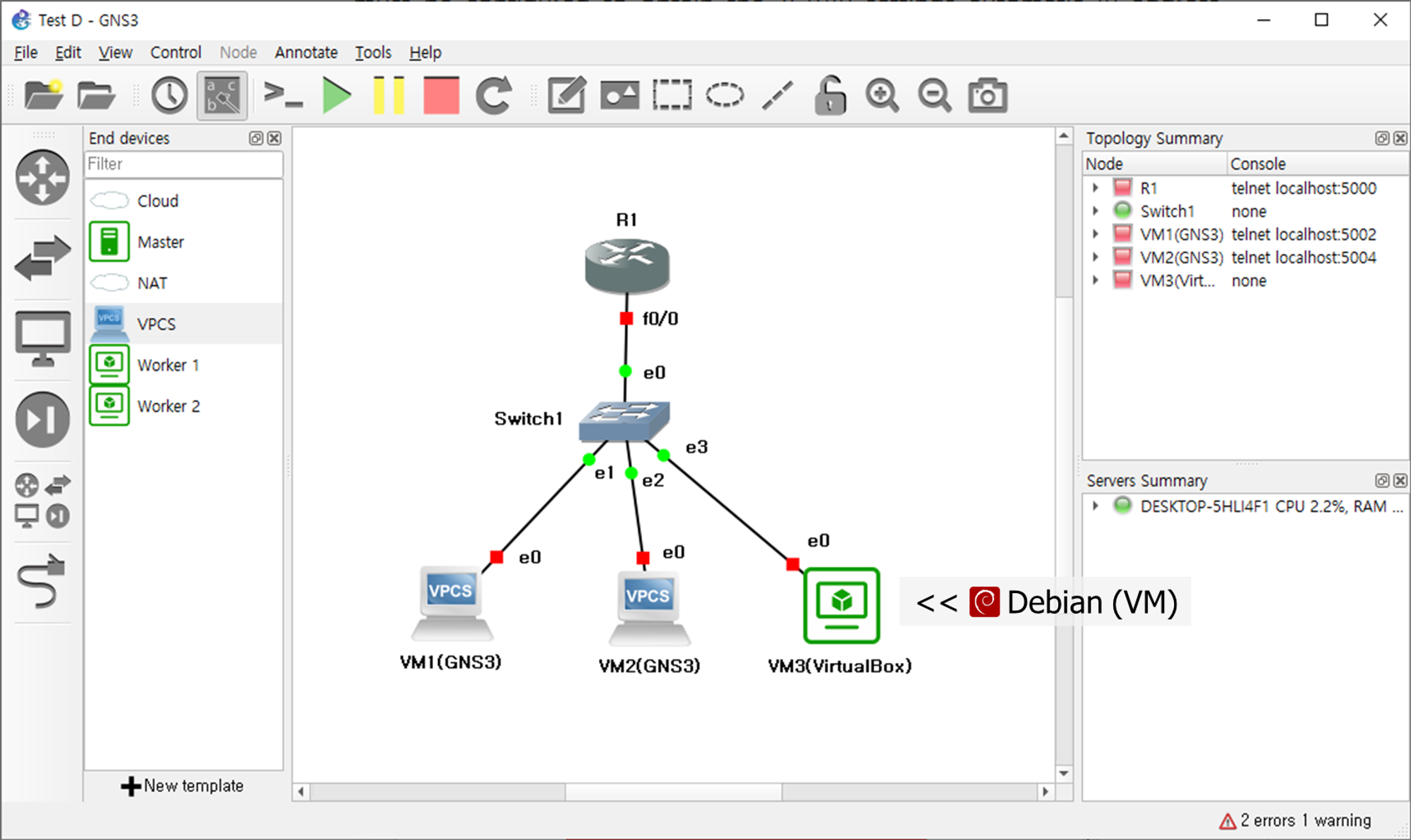
Task: Expand the Switch1 node in Topology Summary
Action: (x=1096, y=211)
